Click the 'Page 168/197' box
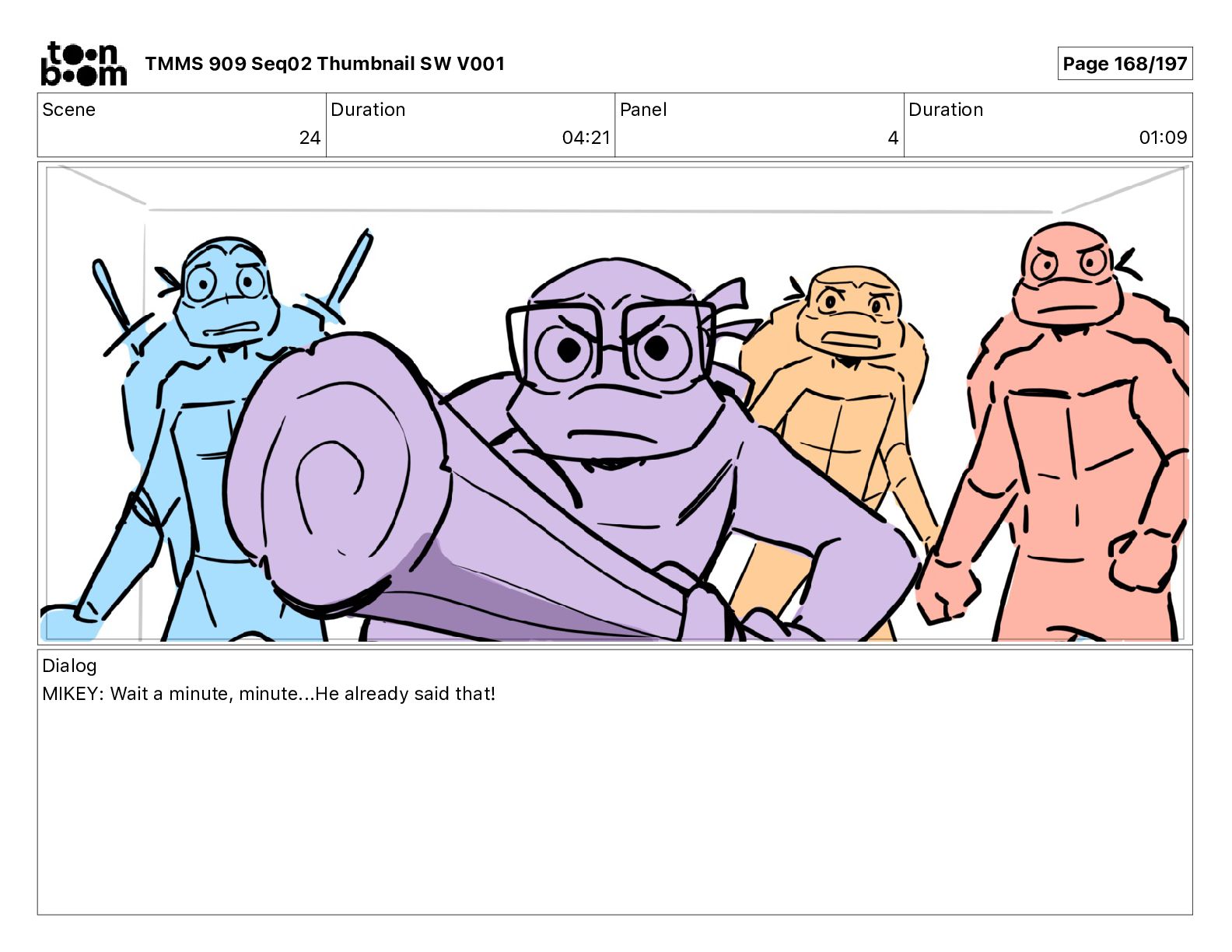 coord(1125,64)
